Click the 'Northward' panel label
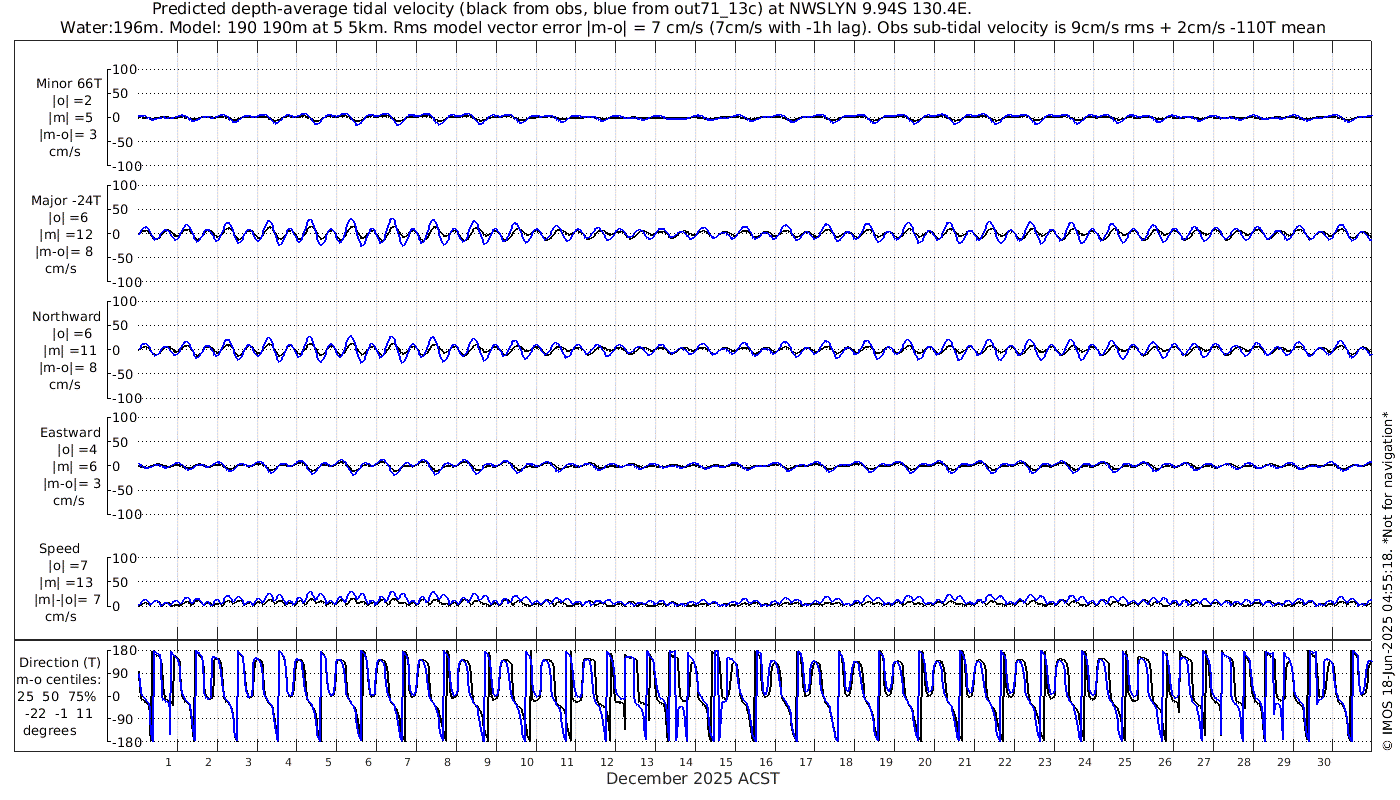Viewport: 1400px width, 800px height. click(67, 316)
